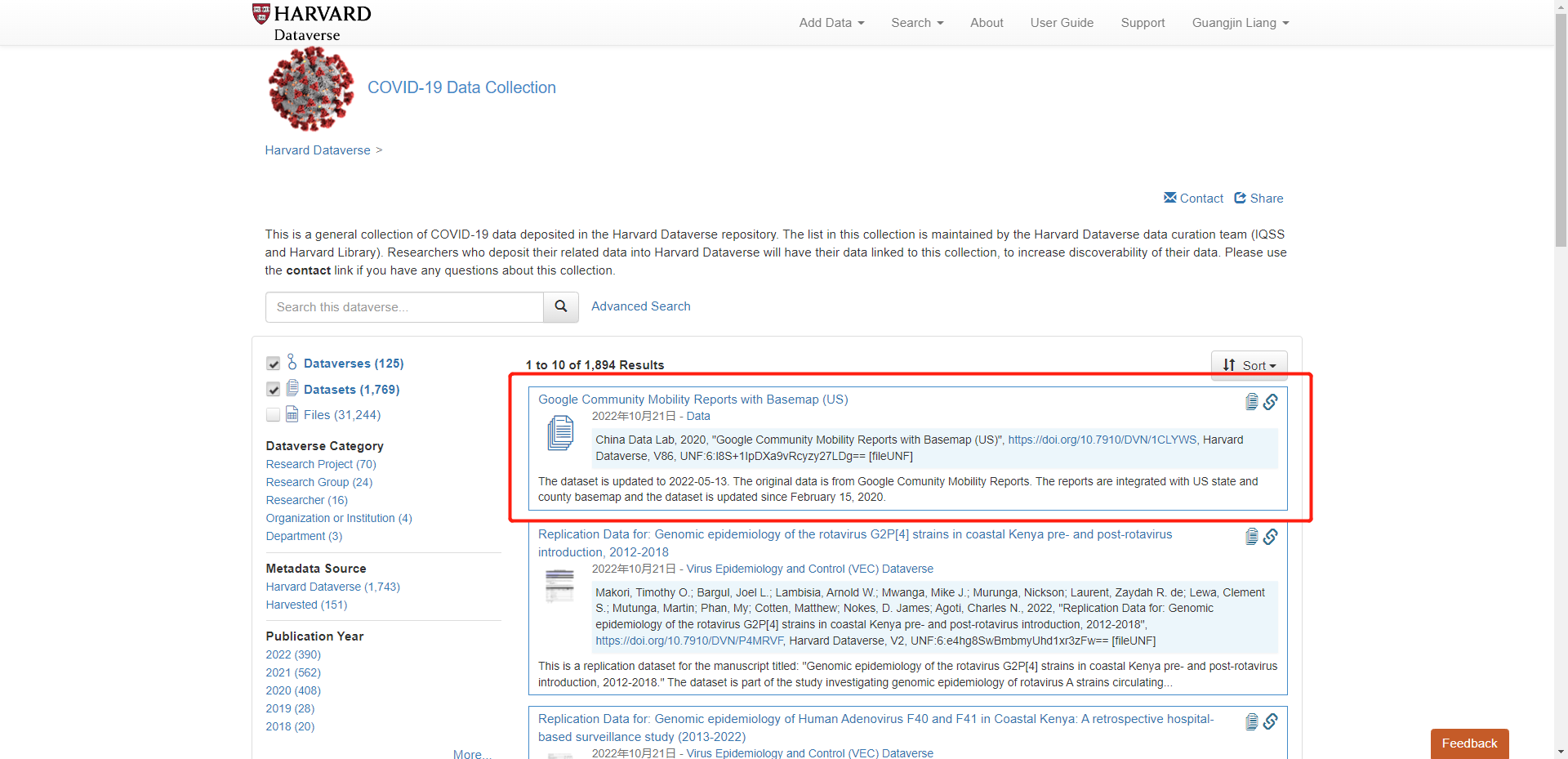This screenshot has width=1568, height=759.
Task: Filter publication year 2022 (390)
Action: (x=293, y=654)
